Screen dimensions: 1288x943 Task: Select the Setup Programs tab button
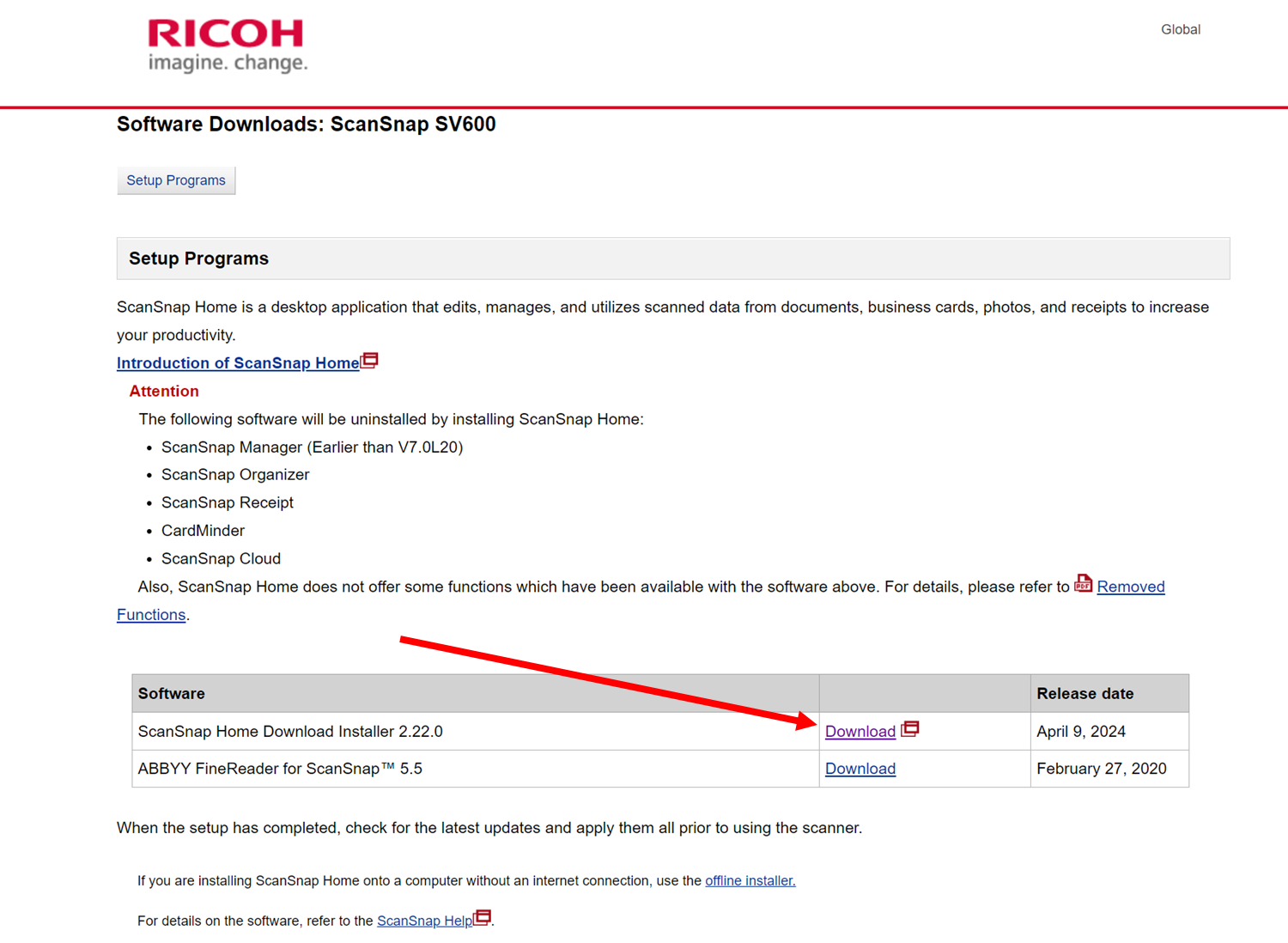click(x=176, y=180)
